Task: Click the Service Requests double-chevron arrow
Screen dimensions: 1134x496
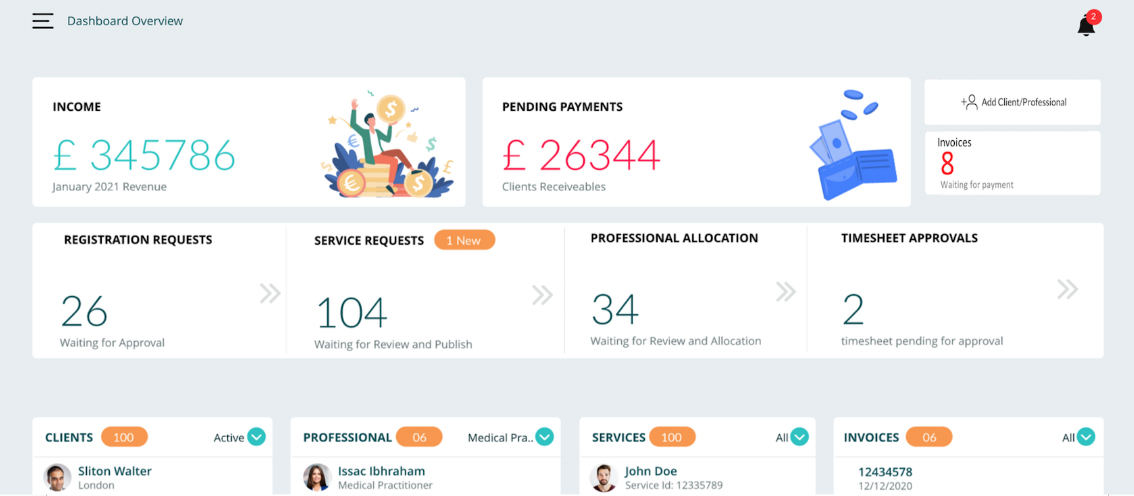Action: [x=542, y=295]
